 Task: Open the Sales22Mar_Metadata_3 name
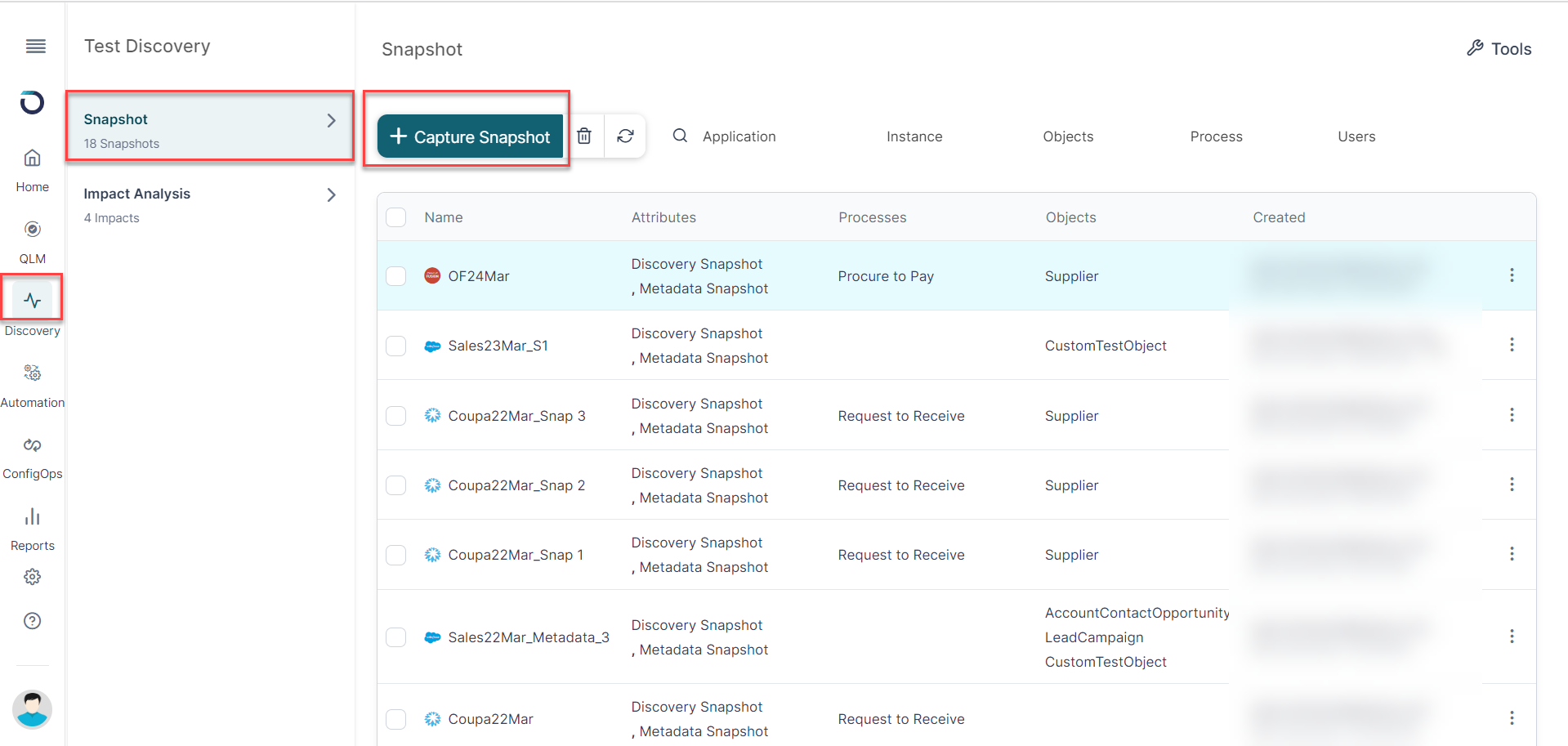(x=529, y=637)
